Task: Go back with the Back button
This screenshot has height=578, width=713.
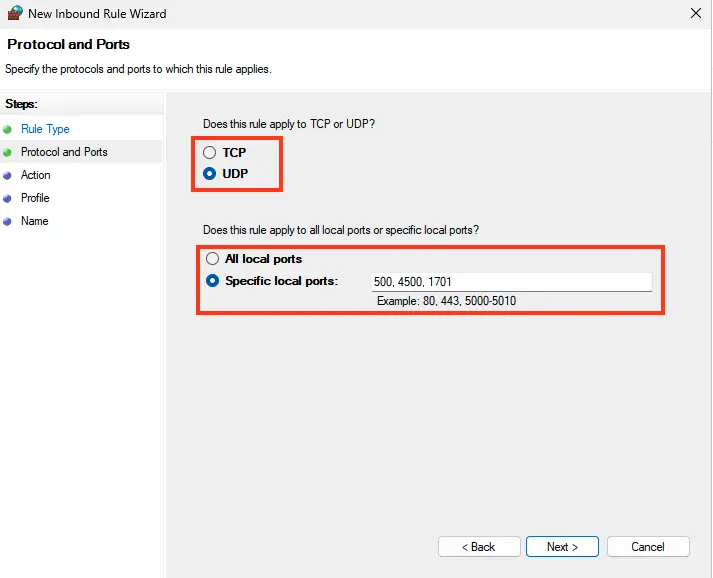Action: pyautogui.click(x=479, y=547)
